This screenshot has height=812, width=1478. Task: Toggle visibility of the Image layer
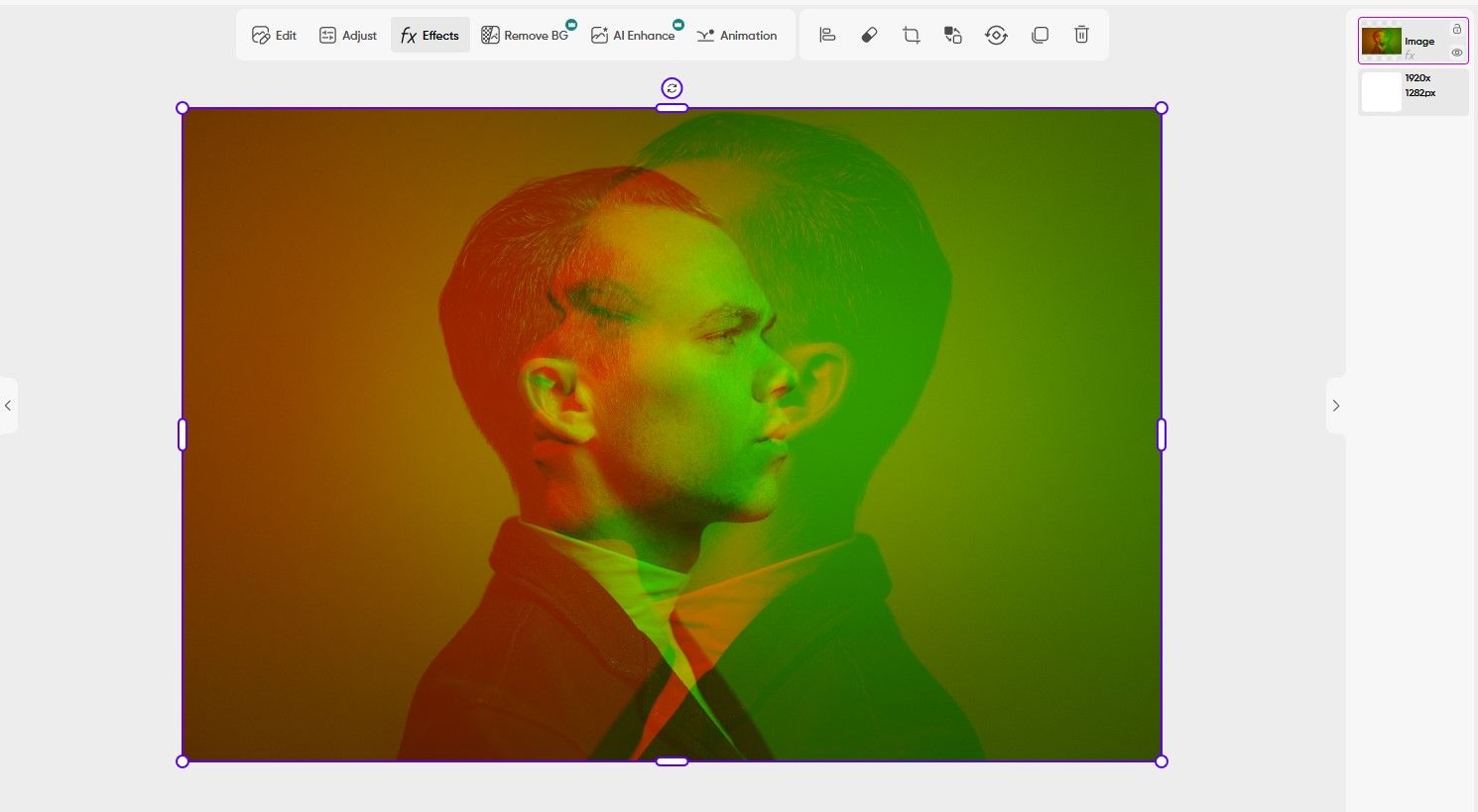(x=1457, y=53)
